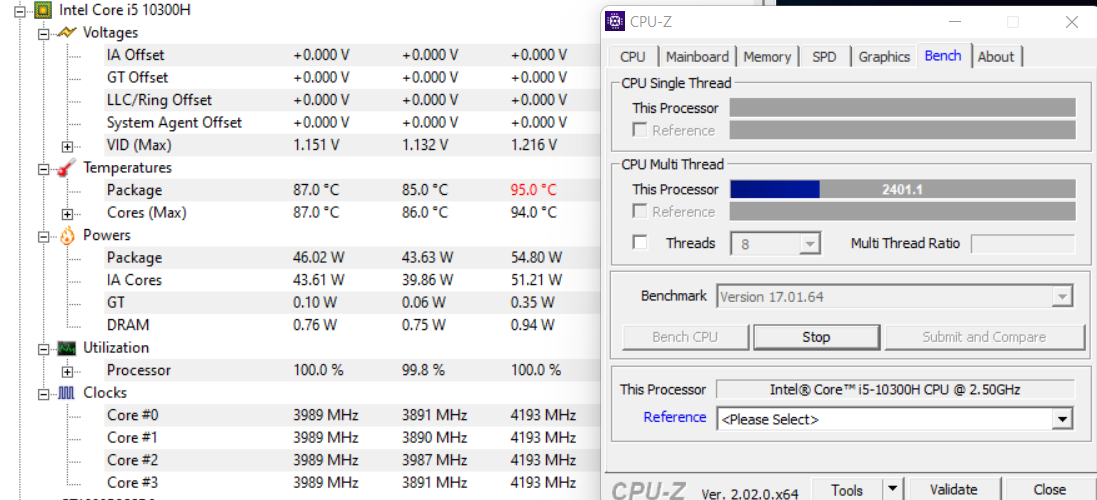Collapse the Intel Core i5 10300H tree node

click(20, 10)
